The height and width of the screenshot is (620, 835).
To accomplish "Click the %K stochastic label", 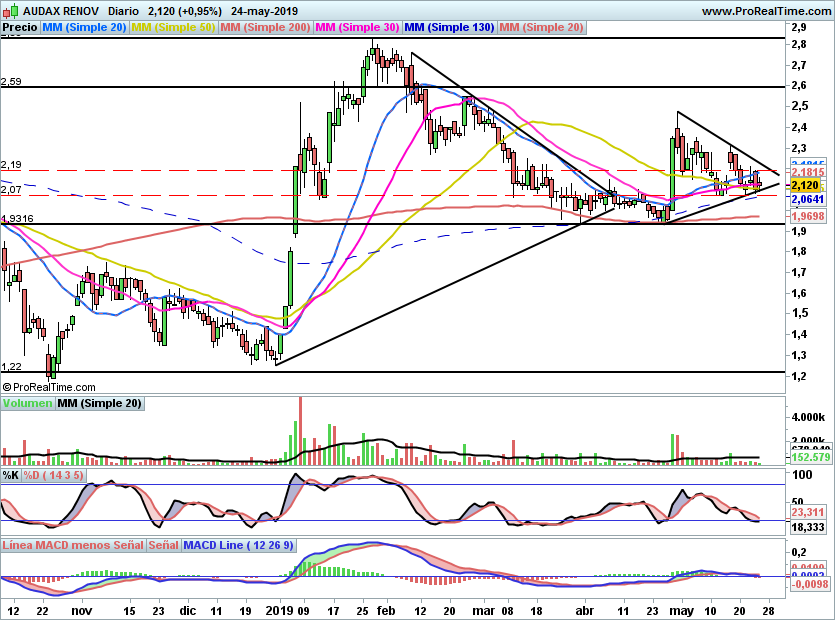I will (11, 475).
